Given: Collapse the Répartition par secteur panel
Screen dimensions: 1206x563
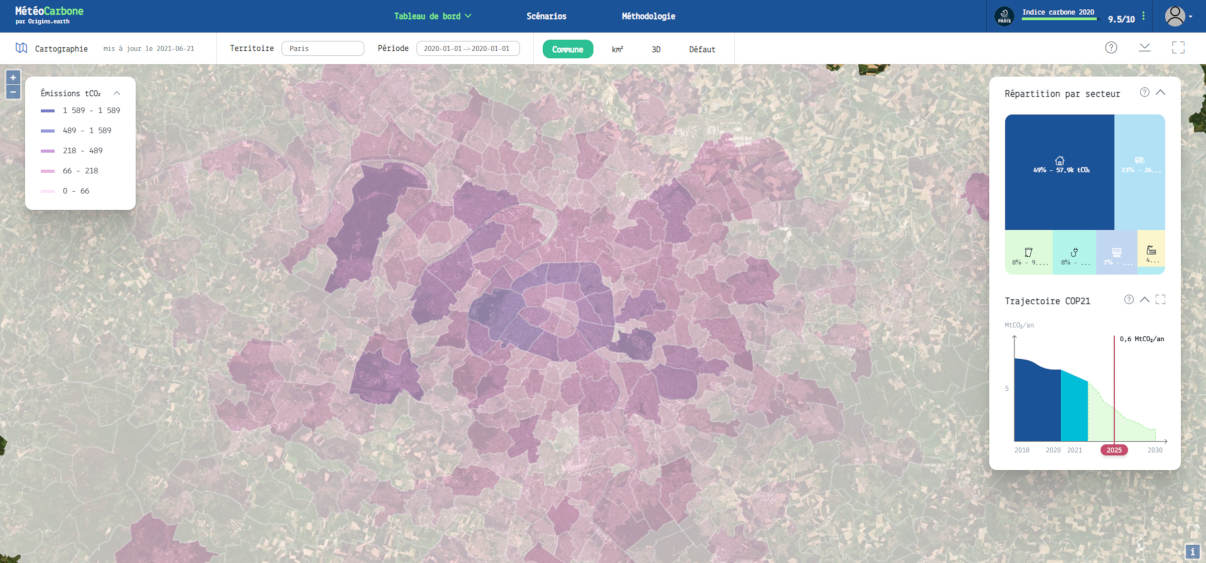Looking at the screenshot, I should click(1161, 93).
